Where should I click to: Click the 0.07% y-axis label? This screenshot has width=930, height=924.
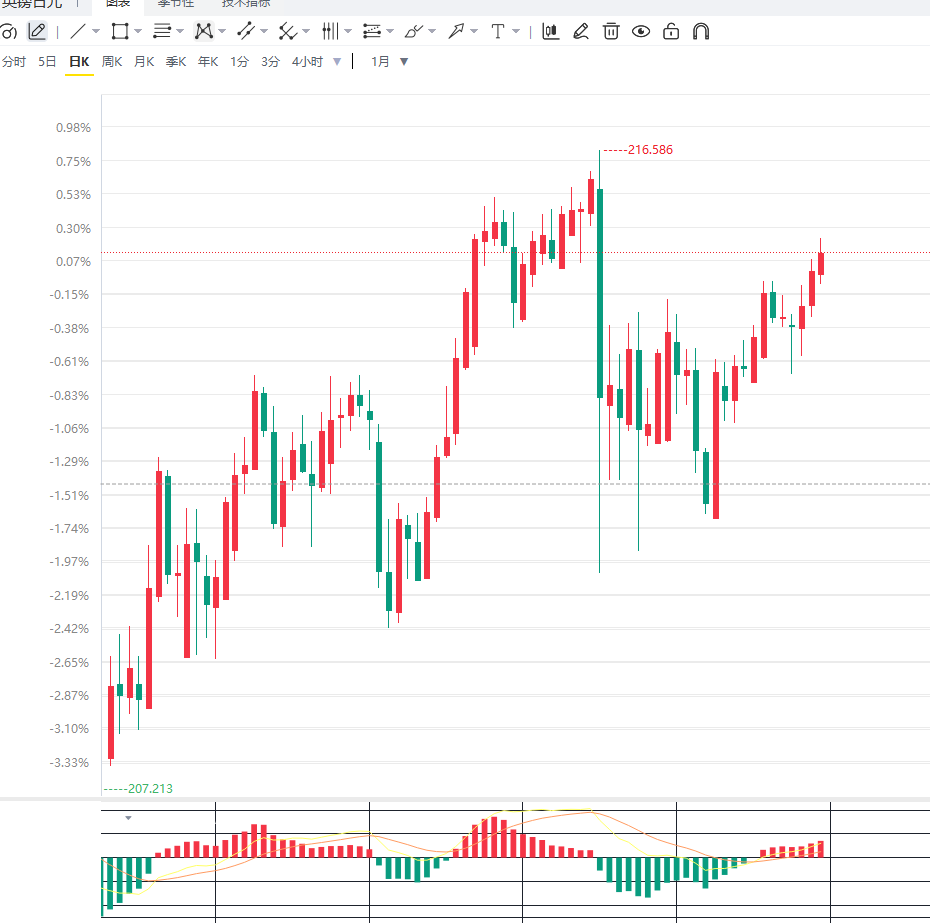pyautogui.click(x=73, y=262)
